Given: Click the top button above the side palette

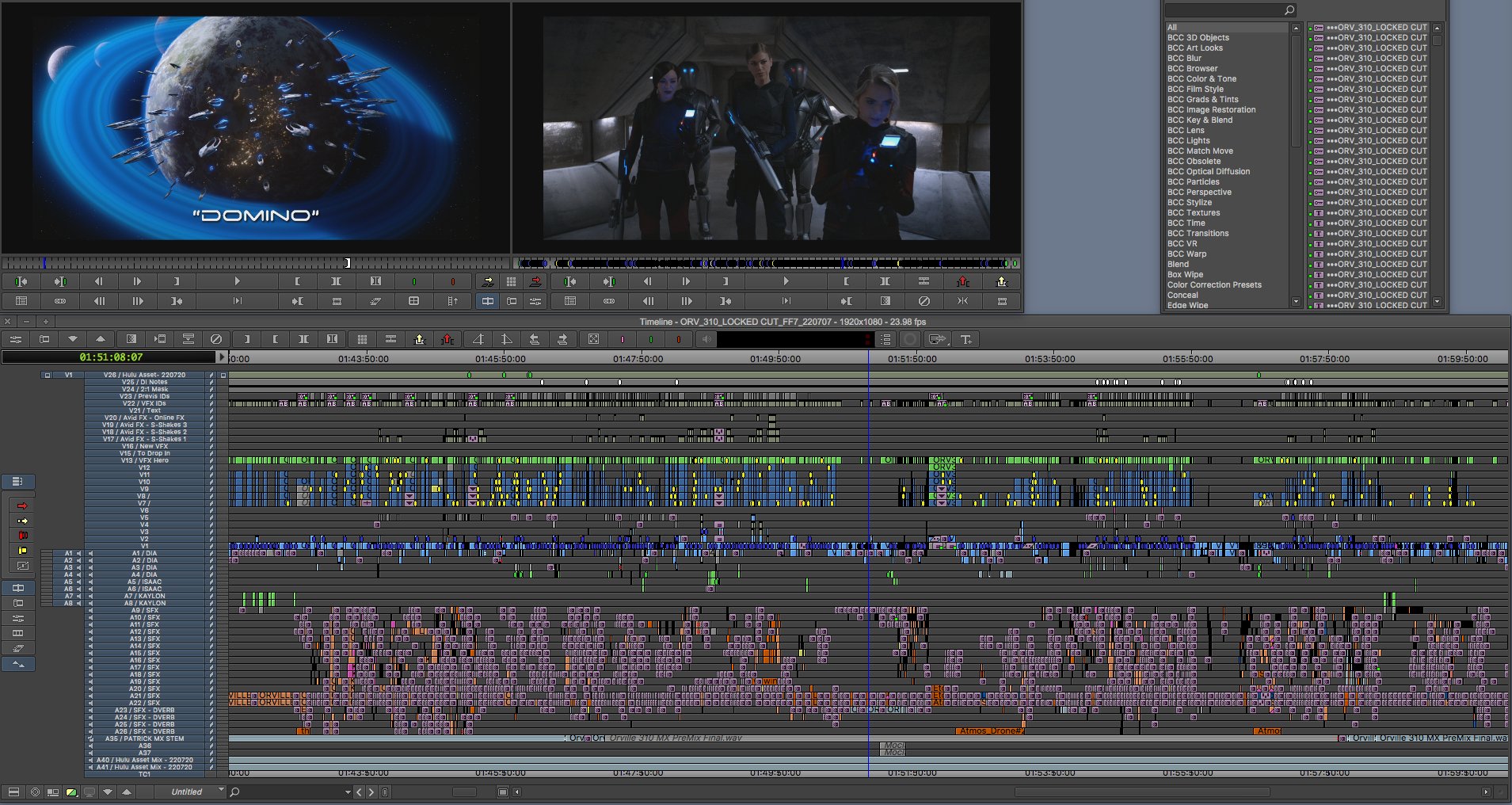Looking at the screenshot, I should click(18, 482).
